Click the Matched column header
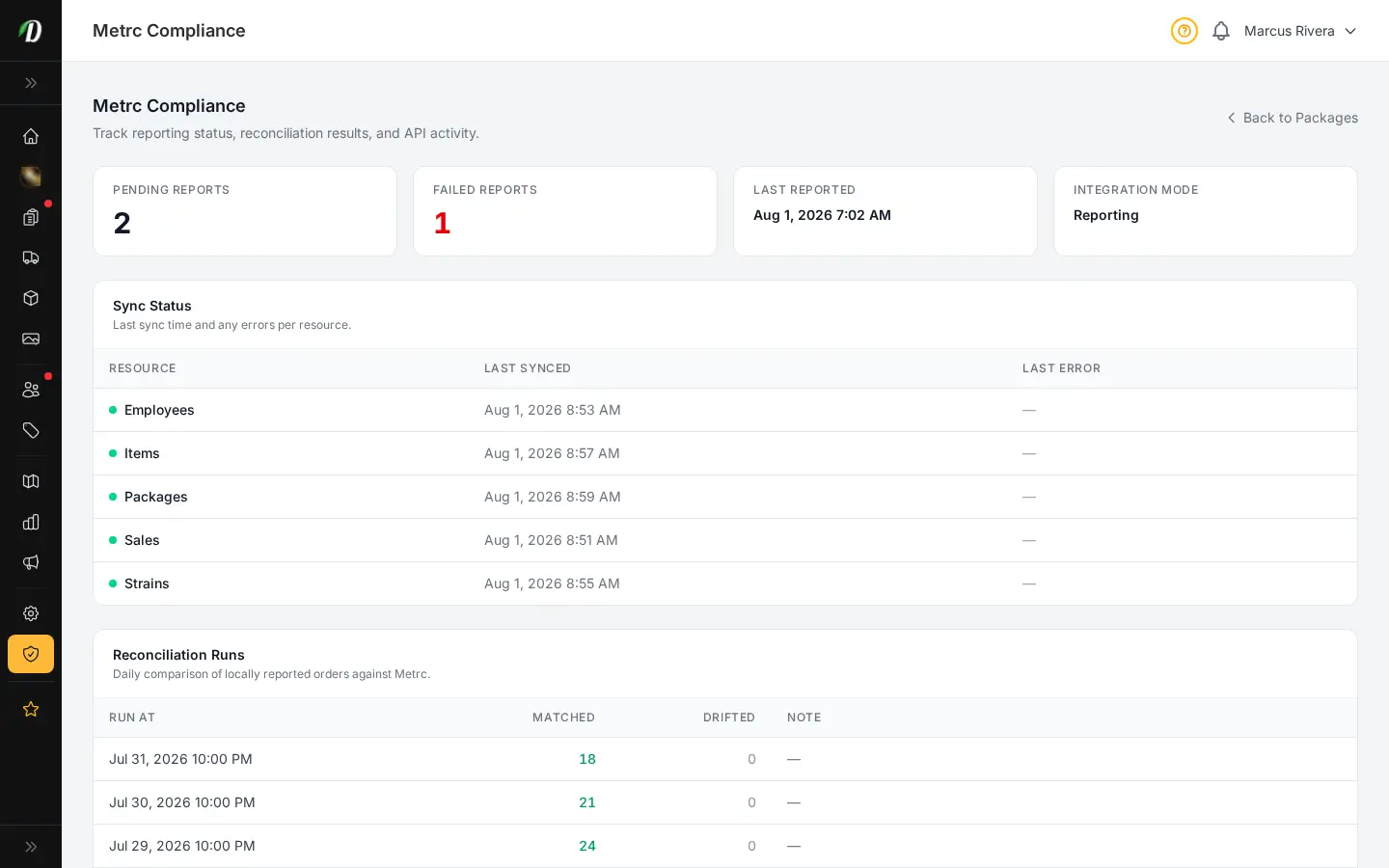 coord(563,718)
